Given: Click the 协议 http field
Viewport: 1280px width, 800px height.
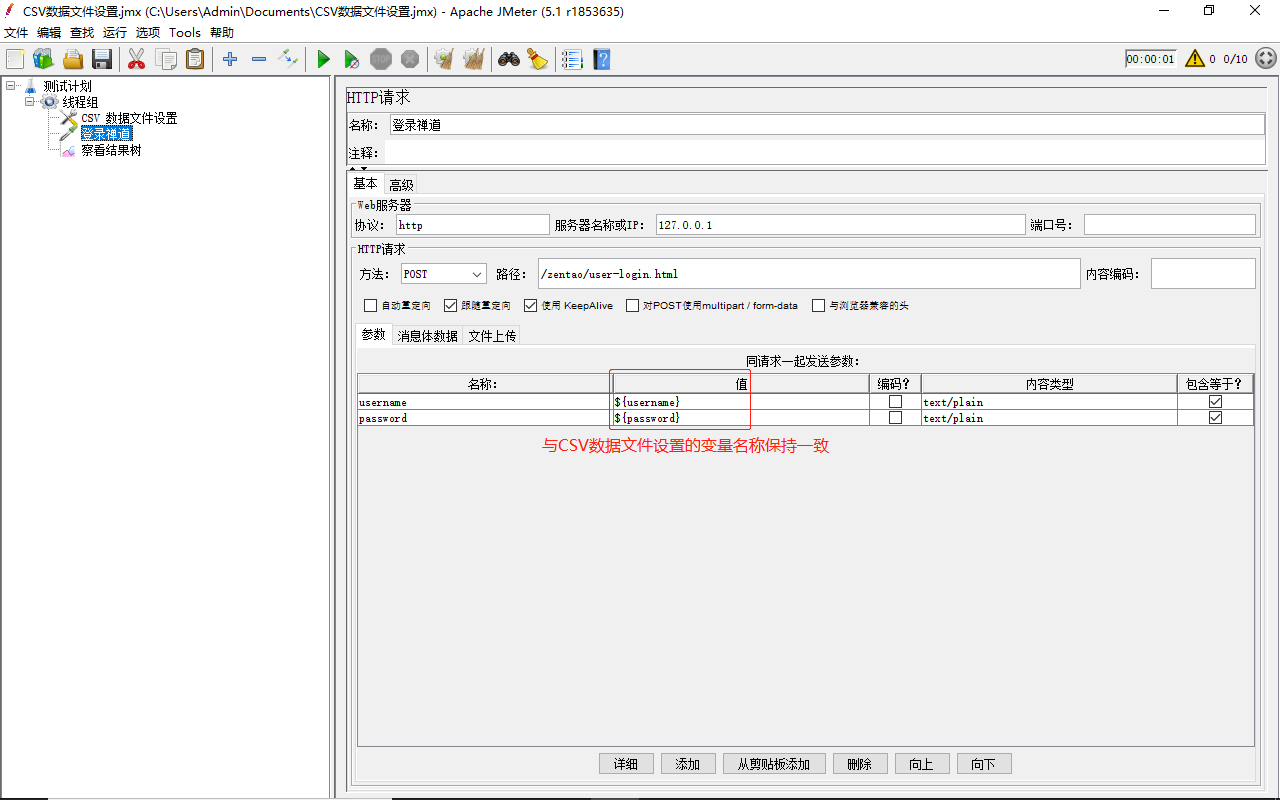Looking at the screenshot, I should pos(473,225).
